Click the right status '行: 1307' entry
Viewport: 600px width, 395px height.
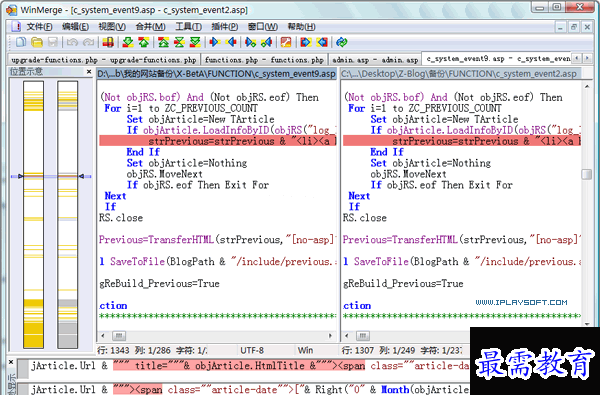(x=357, y=350)
